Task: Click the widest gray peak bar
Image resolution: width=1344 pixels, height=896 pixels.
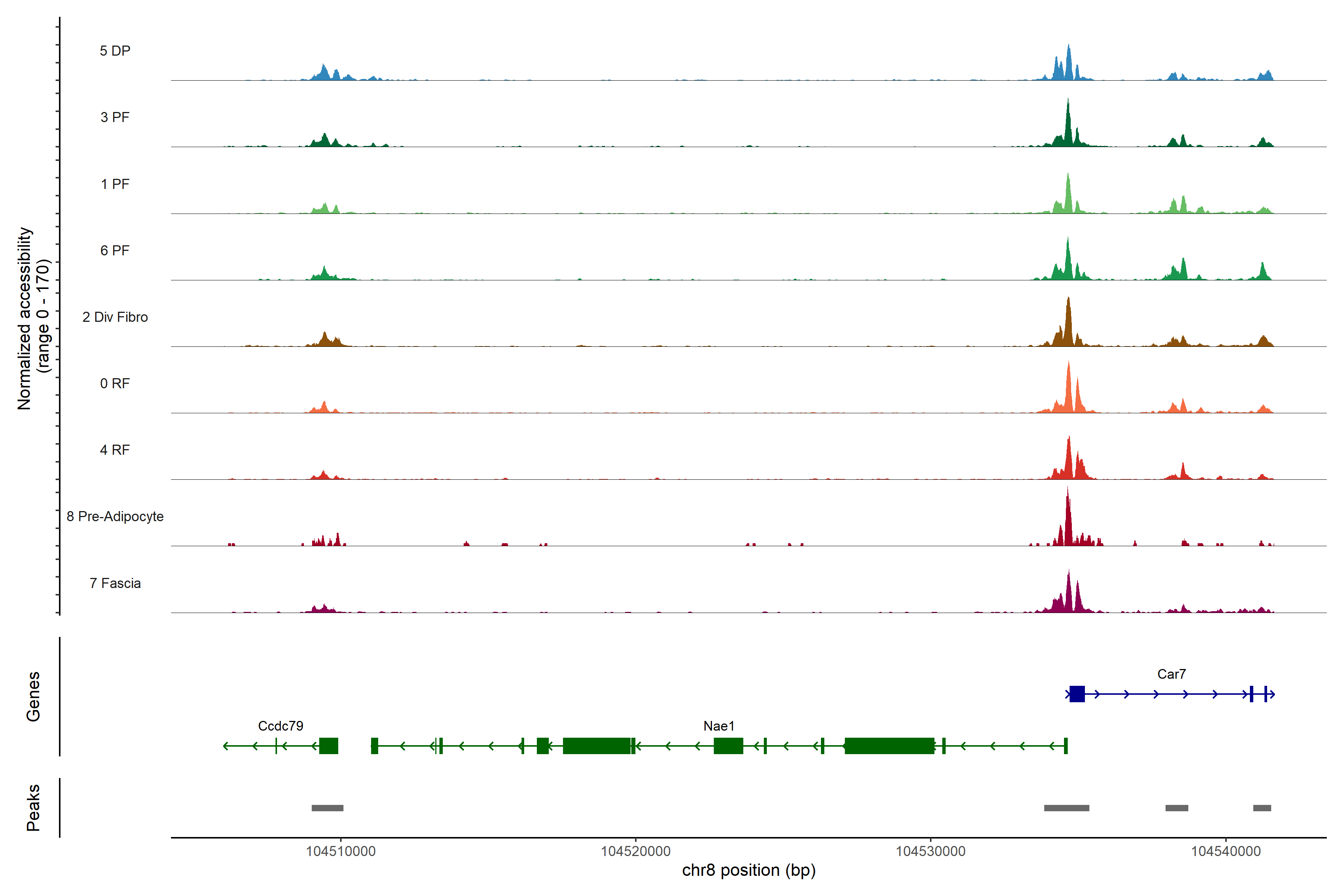Action: [1066, 808]
